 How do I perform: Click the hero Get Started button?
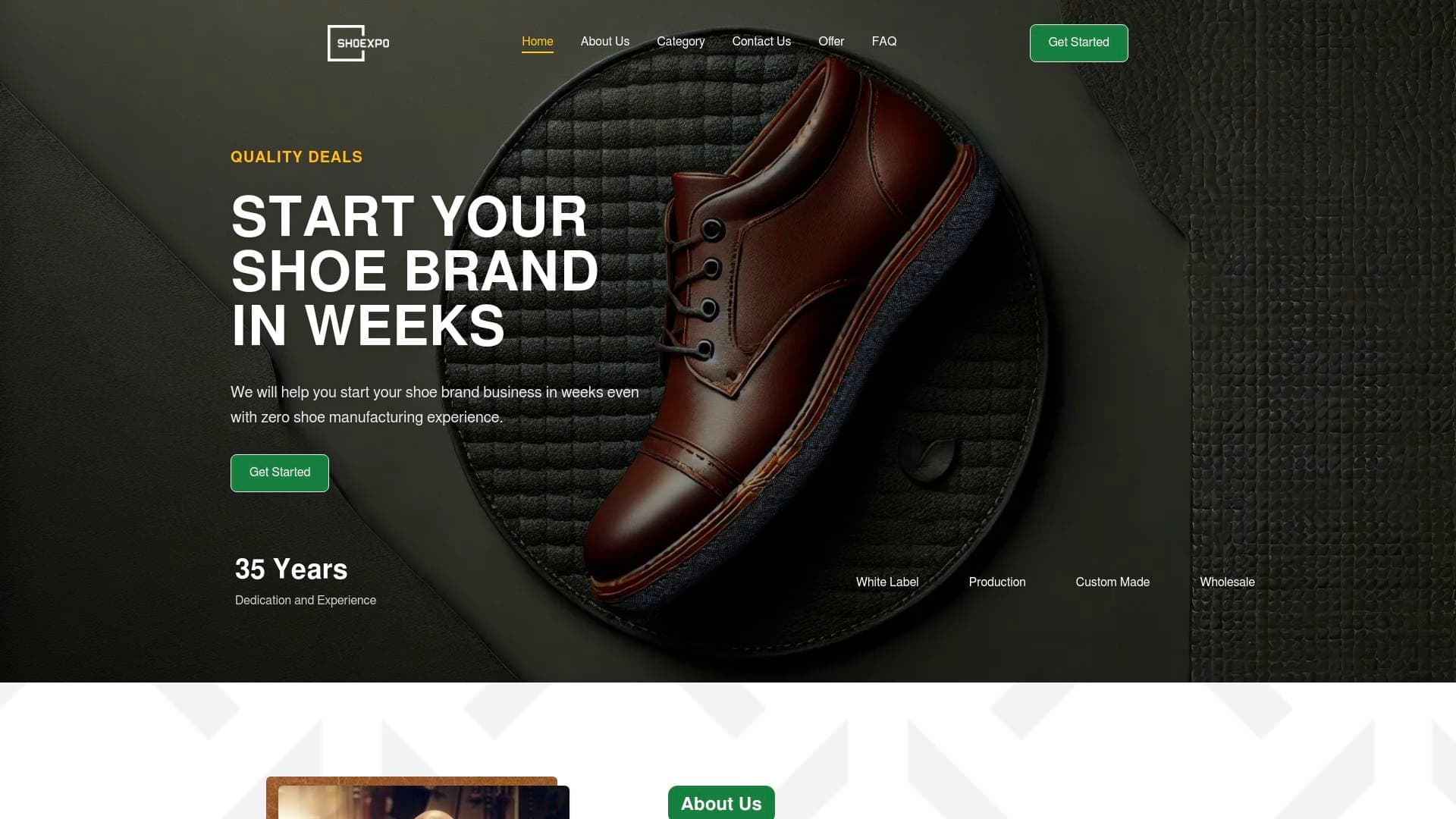coord(279,472)
